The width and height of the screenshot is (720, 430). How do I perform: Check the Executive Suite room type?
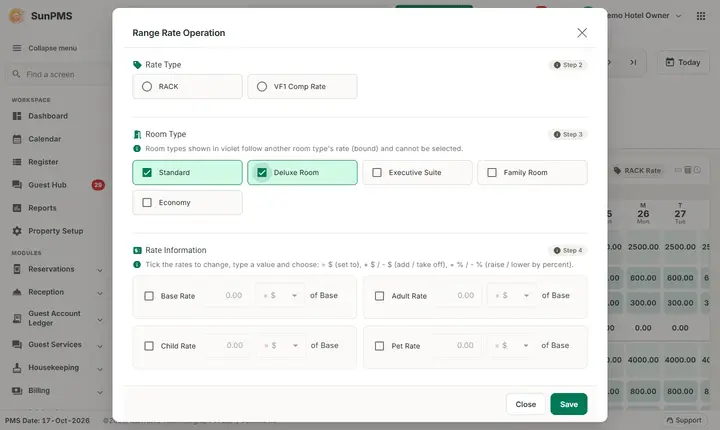(377, 172)
